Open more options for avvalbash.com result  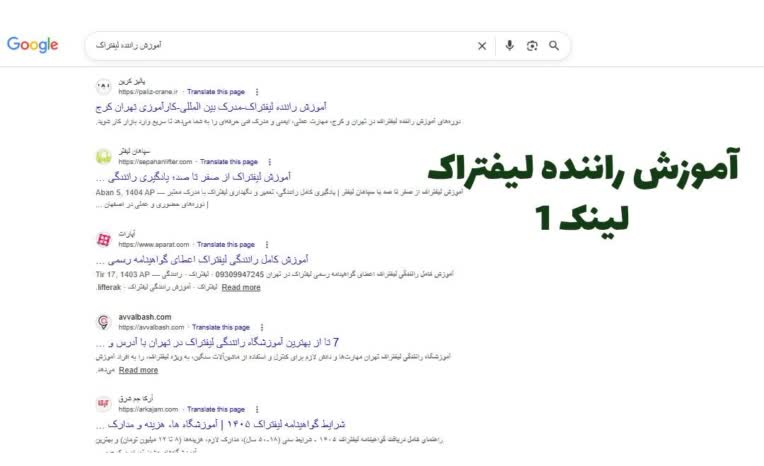[262, 328]
